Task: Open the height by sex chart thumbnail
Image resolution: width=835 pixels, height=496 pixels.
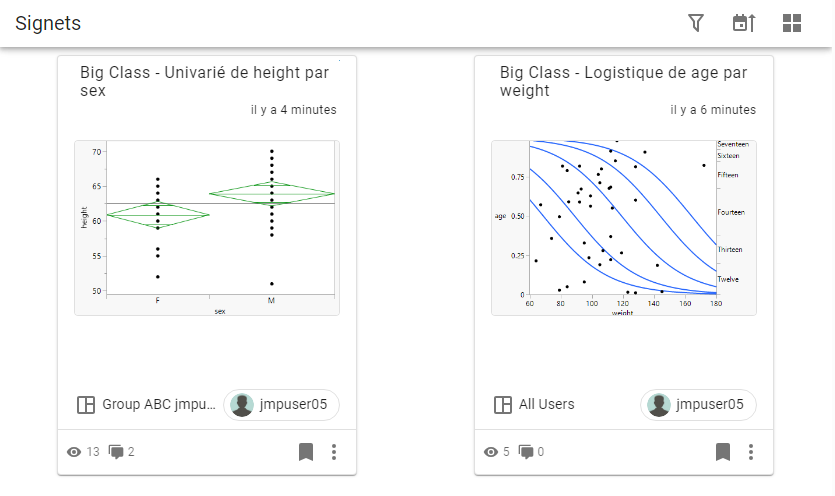Action: tap(207, 228)
